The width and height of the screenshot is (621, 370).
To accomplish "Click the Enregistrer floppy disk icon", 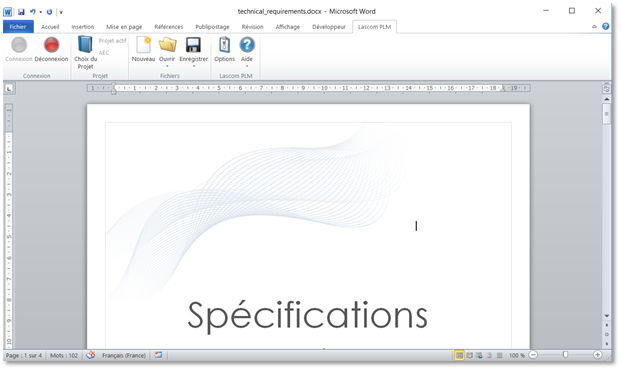I will [x=193, y=45].
